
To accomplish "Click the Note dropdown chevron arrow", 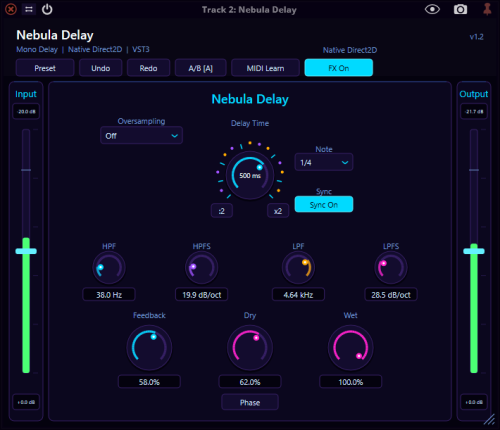I will coord(345,162).
